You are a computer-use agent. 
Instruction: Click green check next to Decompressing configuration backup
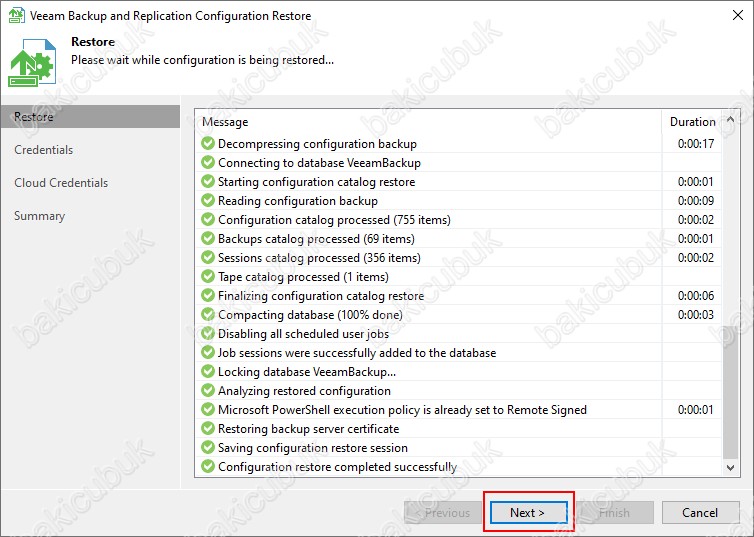(x=208, y=143)
